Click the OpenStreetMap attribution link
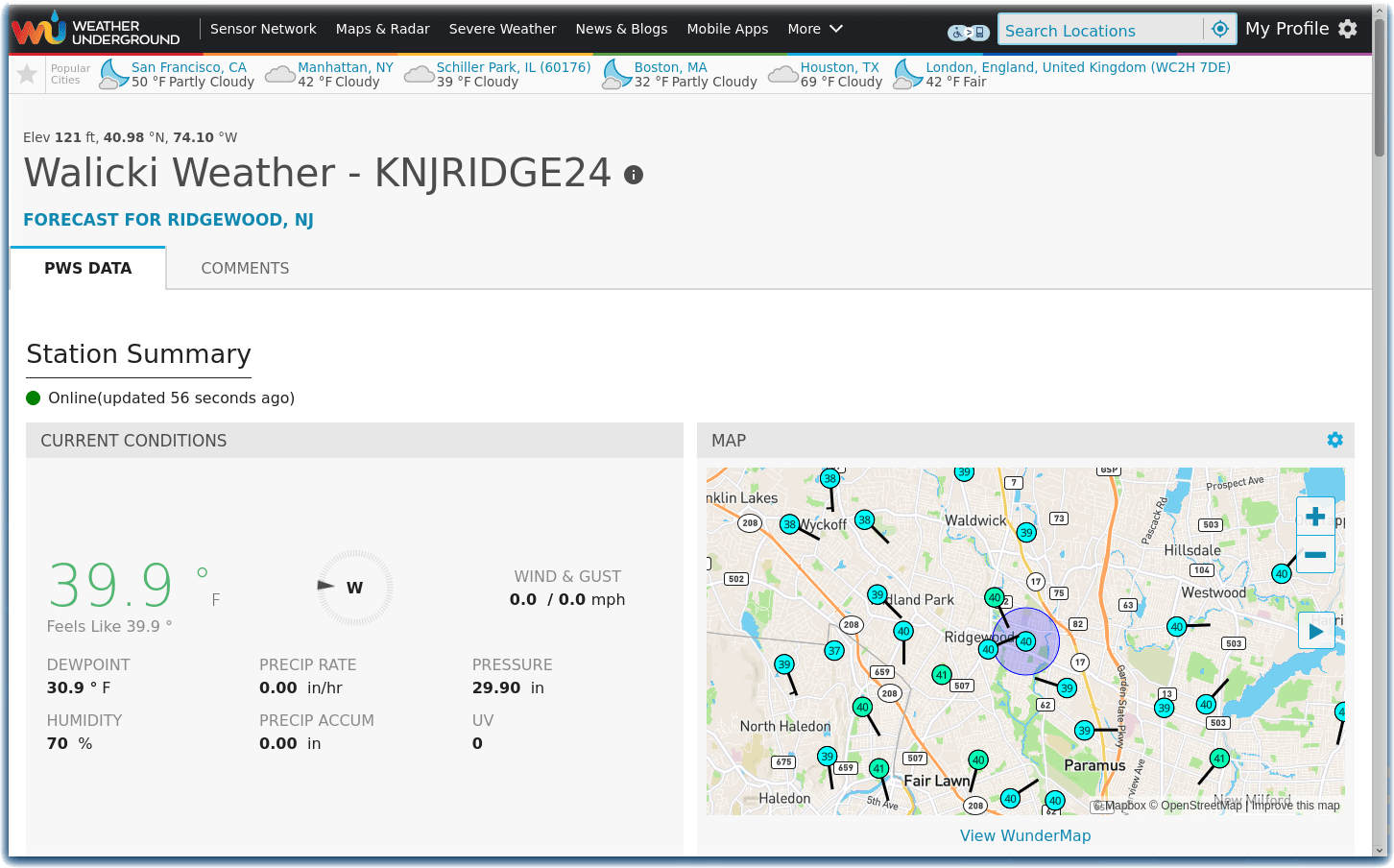 (1195, 806)
